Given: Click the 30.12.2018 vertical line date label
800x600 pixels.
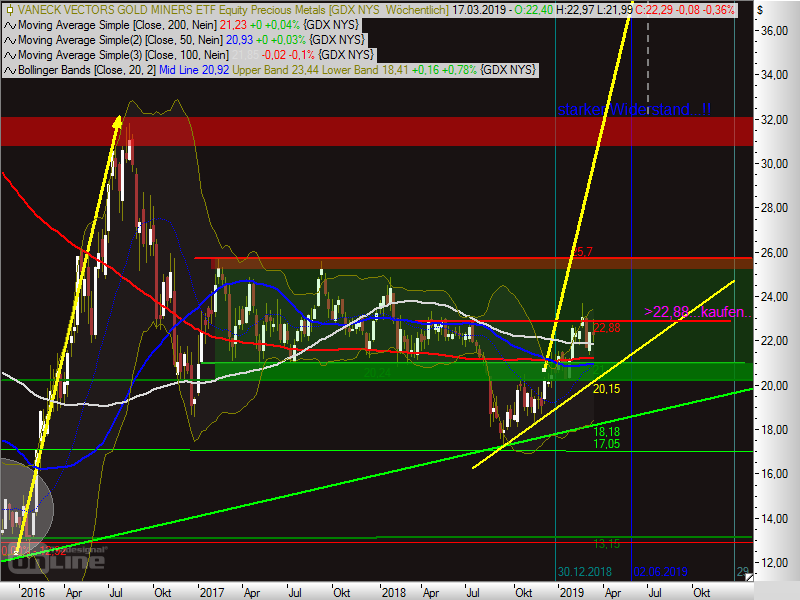Looking at the screenshot, I should coord(585,571).
